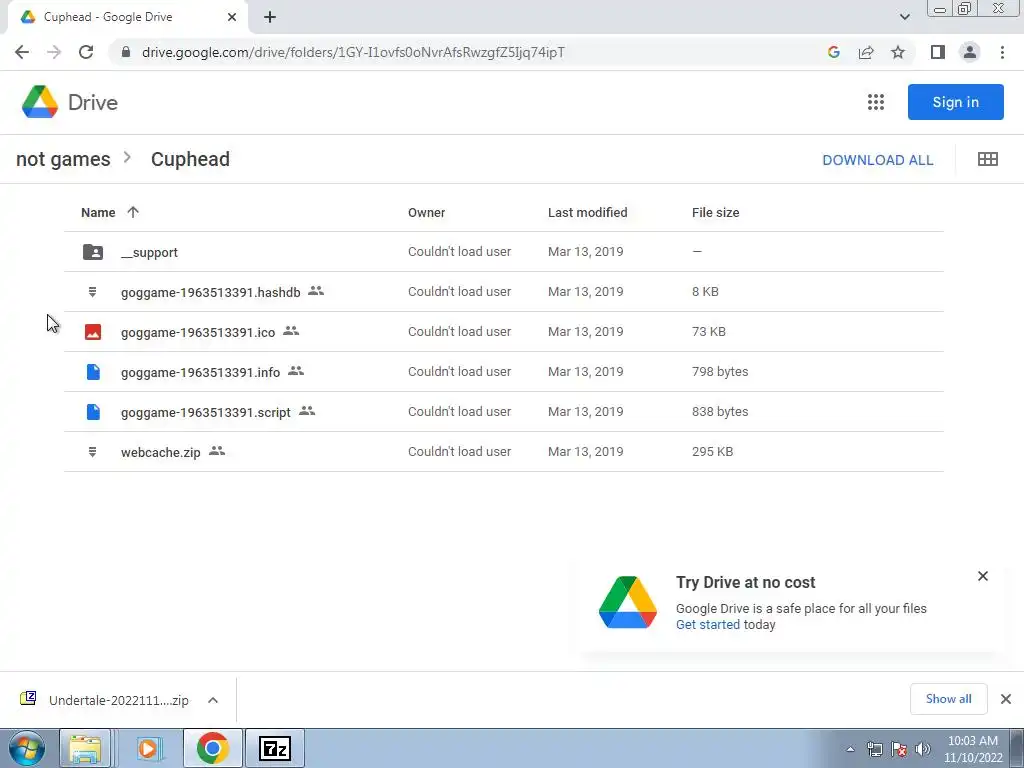Switch to grid view layout

987,159
